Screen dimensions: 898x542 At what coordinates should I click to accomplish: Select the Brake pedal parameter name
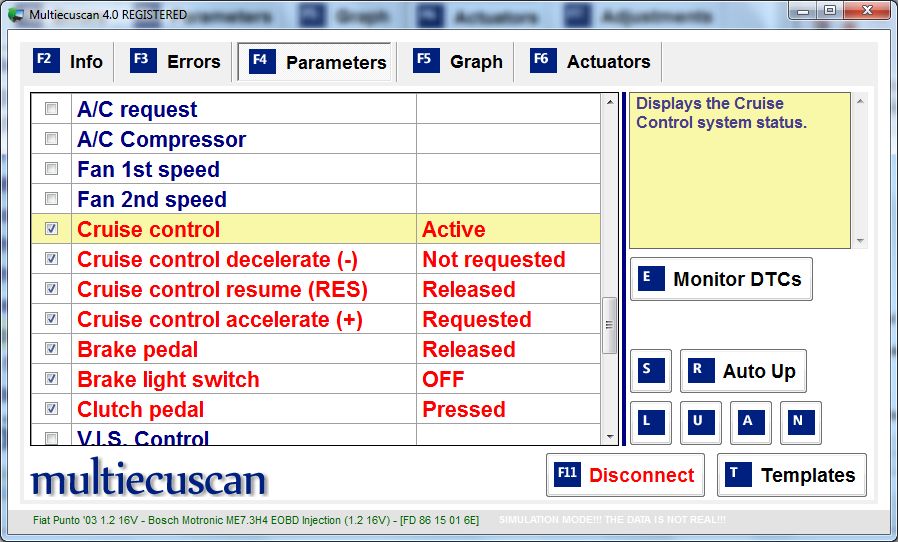[x=137, y=349]
